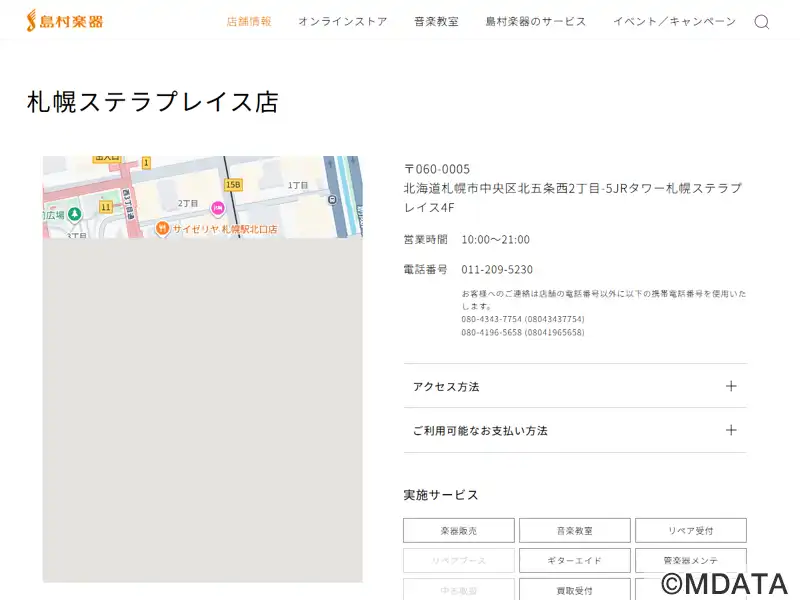Click the yellow 11 exit marker on map

click(x=106, y=207)
